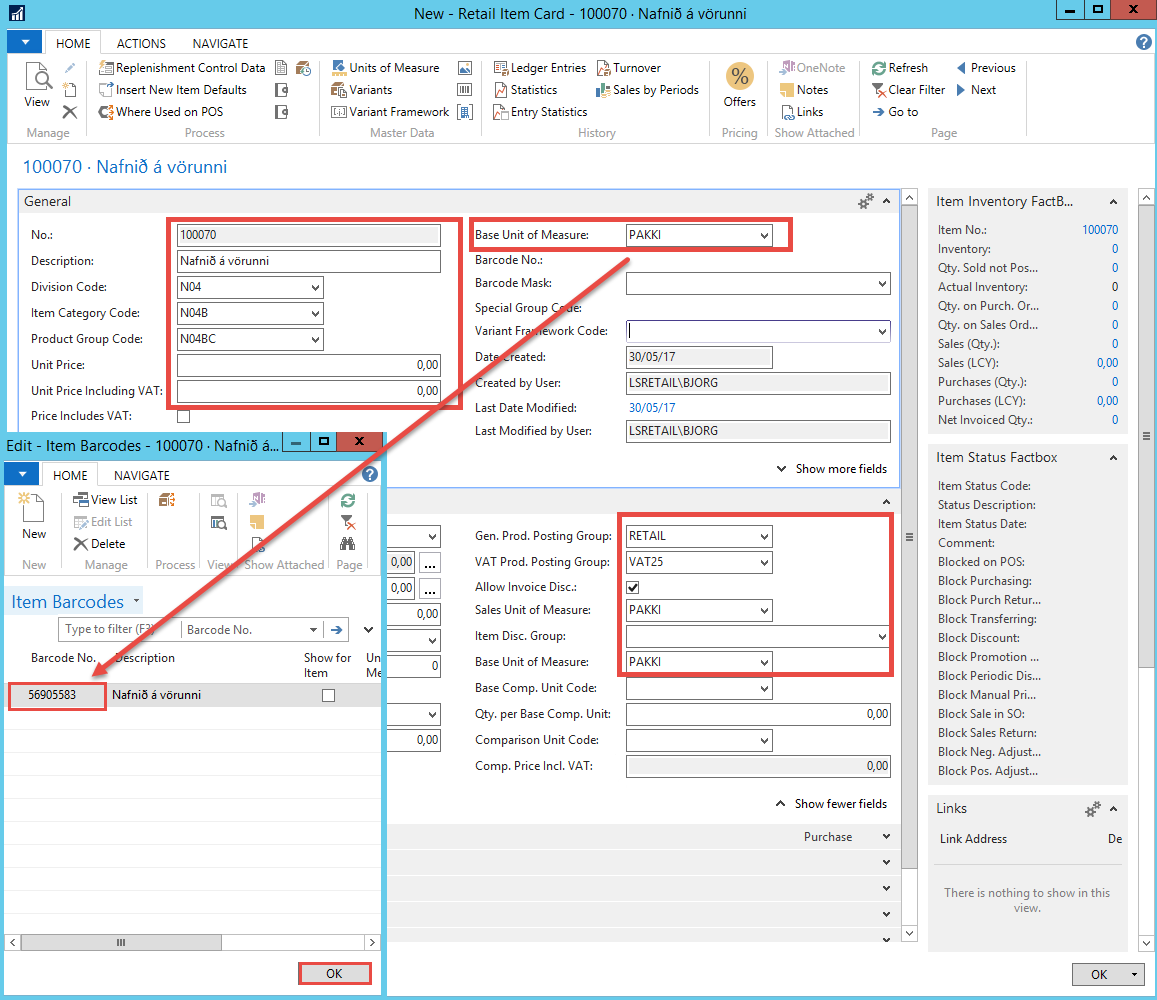
Task: Collapse the Item Status Factbox
Action: 1114,458
